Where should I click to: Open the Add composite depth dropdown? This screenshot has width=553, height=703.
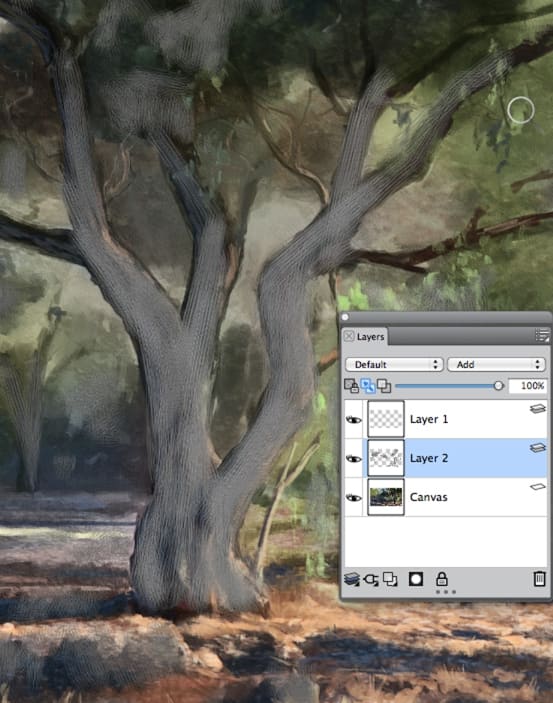click(496, 365)
